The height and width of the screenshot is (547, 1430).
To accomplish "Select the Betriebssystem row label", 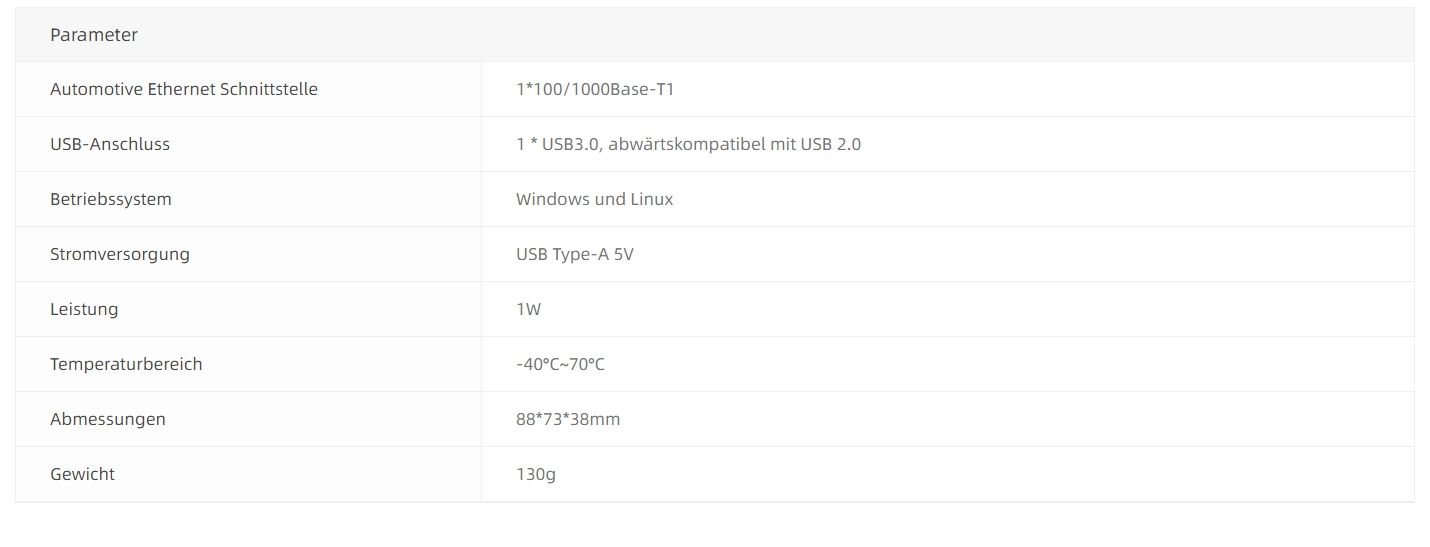I will [111, 199].
